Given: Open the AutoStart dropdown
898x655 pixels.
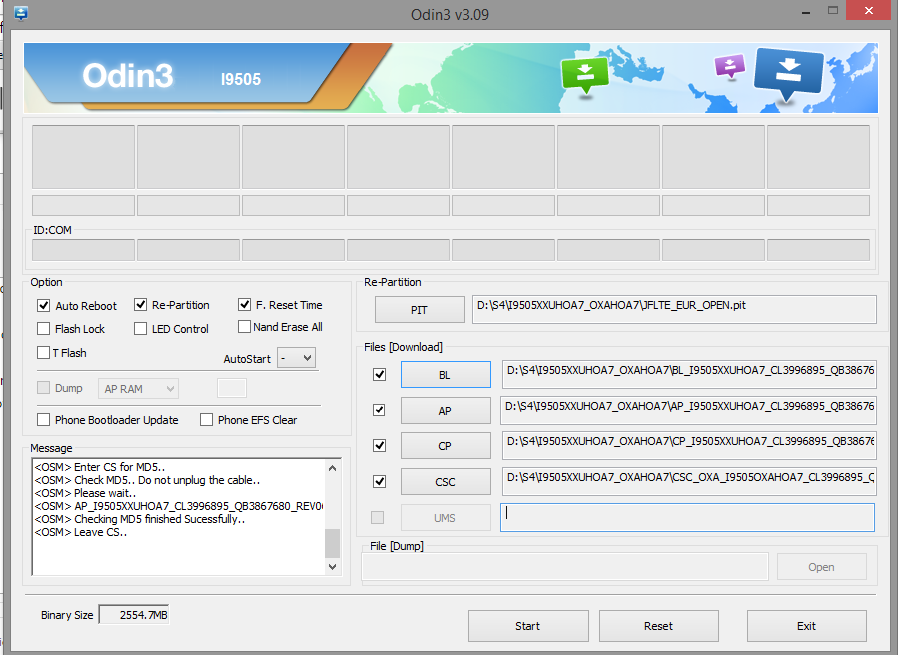Looking at the screenshot, I should pyautogui.click(x=297, y=358).
